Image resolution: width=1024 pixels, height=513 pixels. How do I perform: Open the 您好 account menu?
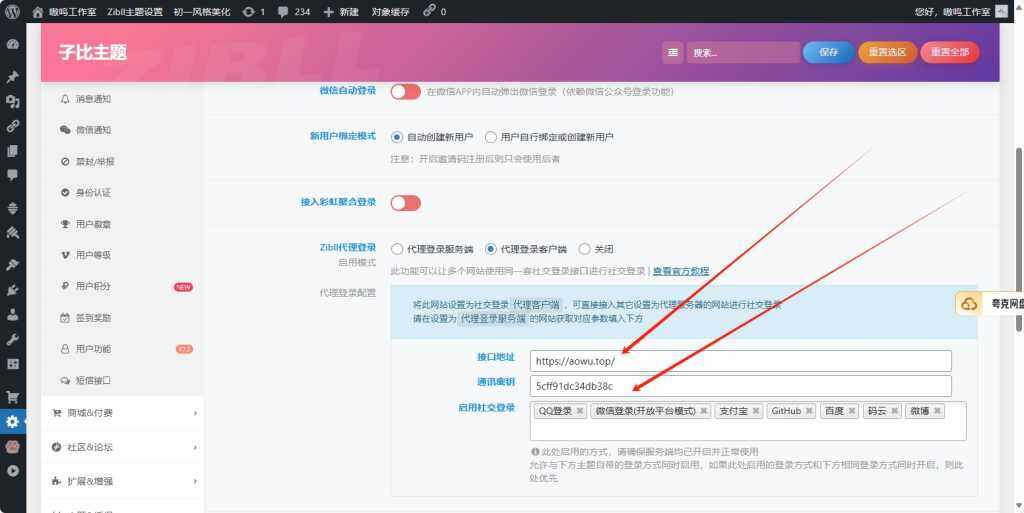coord(961,12)
